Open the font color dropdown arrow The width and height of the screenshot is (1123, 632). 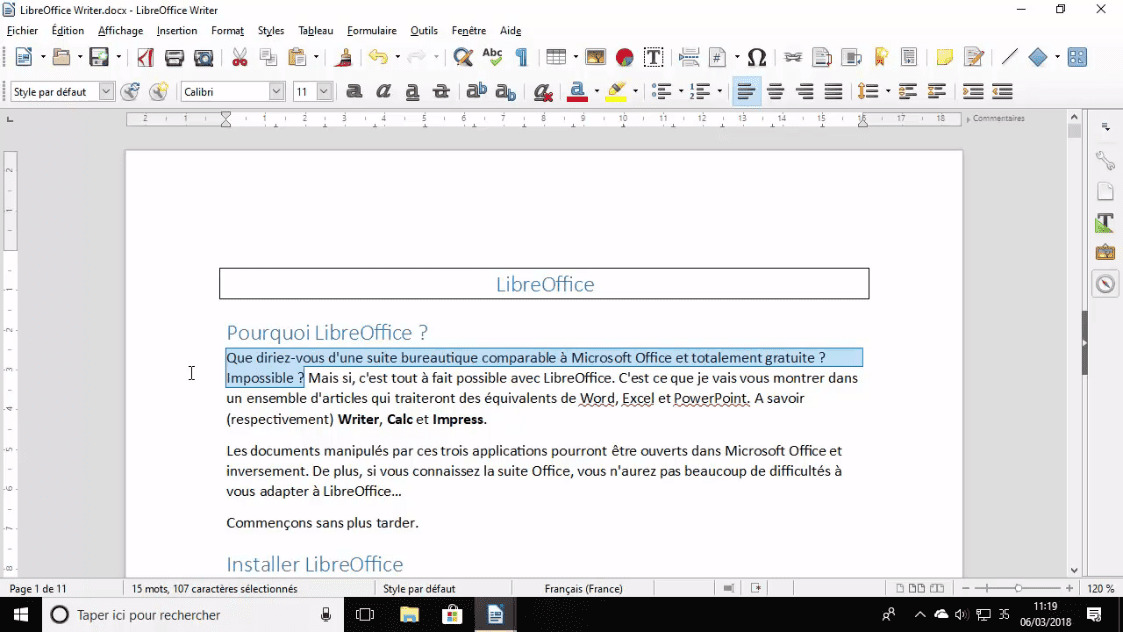coord(596,92)
